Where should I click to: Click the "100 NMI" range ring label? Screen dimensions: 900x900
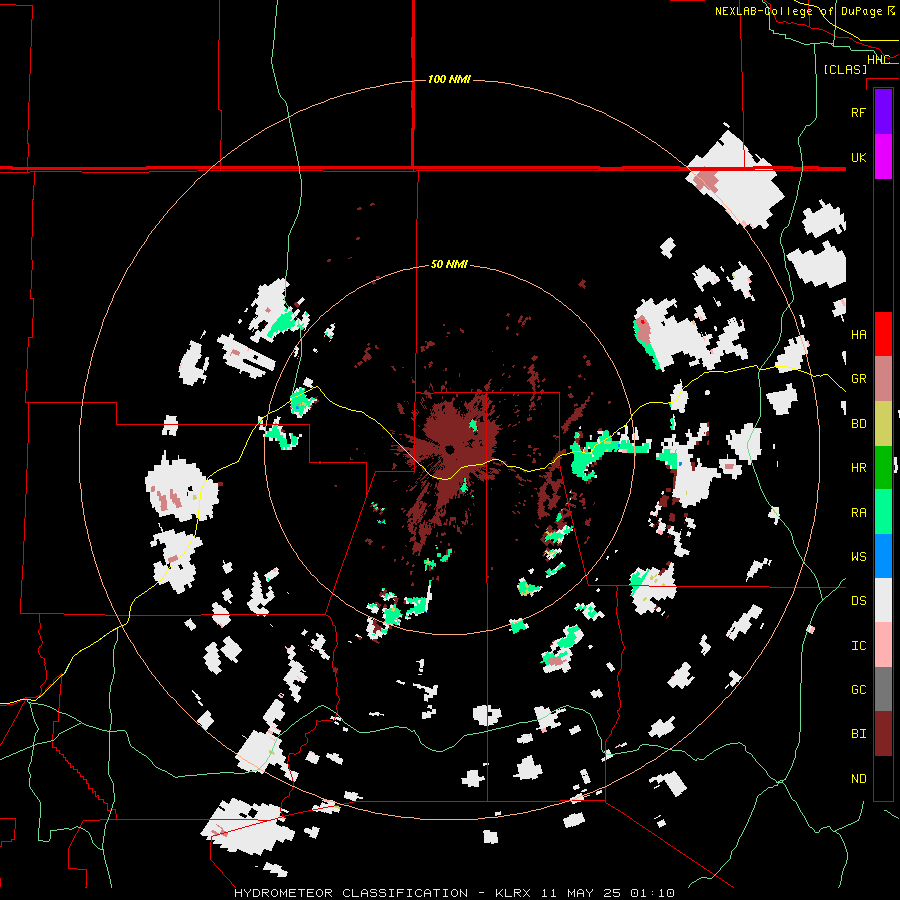[x=449, y=79]
